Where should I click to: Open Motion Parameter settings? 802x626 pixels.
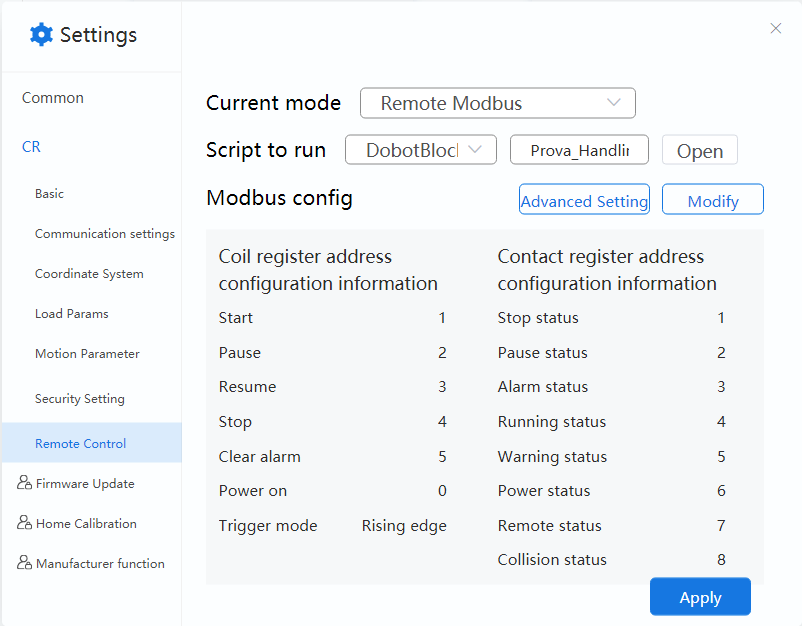click(x=87, y=354)
